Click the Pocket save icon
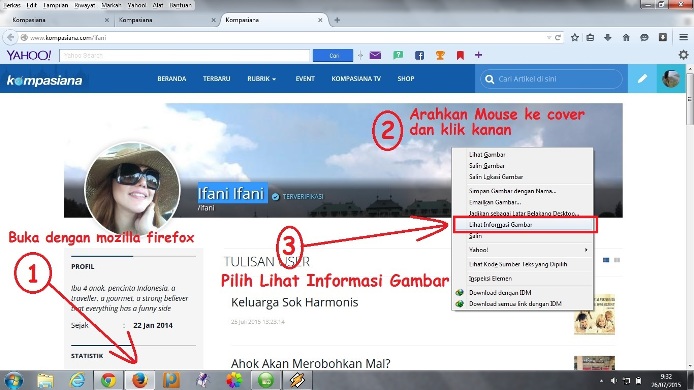The height and width of the screenshot is (390, 694). (663, 38)
